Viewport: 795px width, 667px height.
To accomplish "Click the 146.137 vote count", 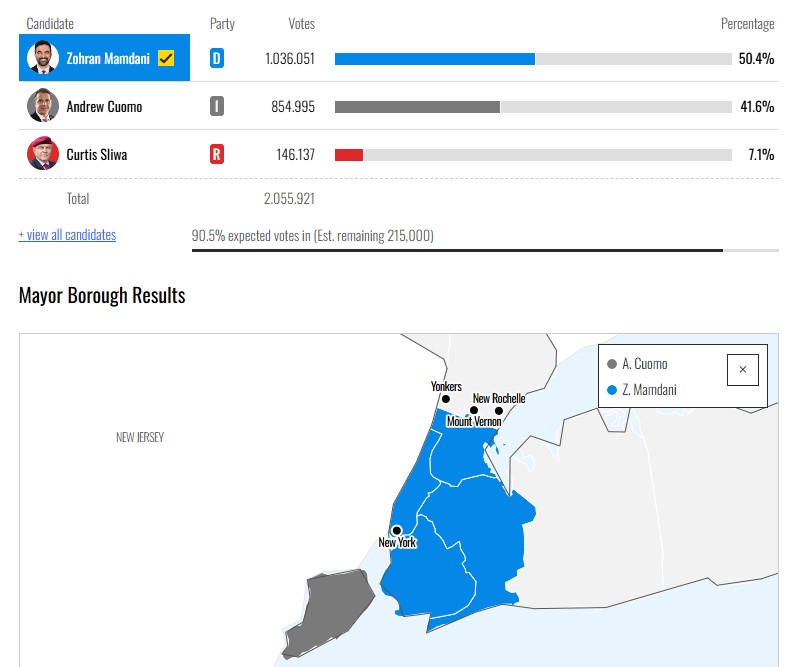I will point(296,155).
